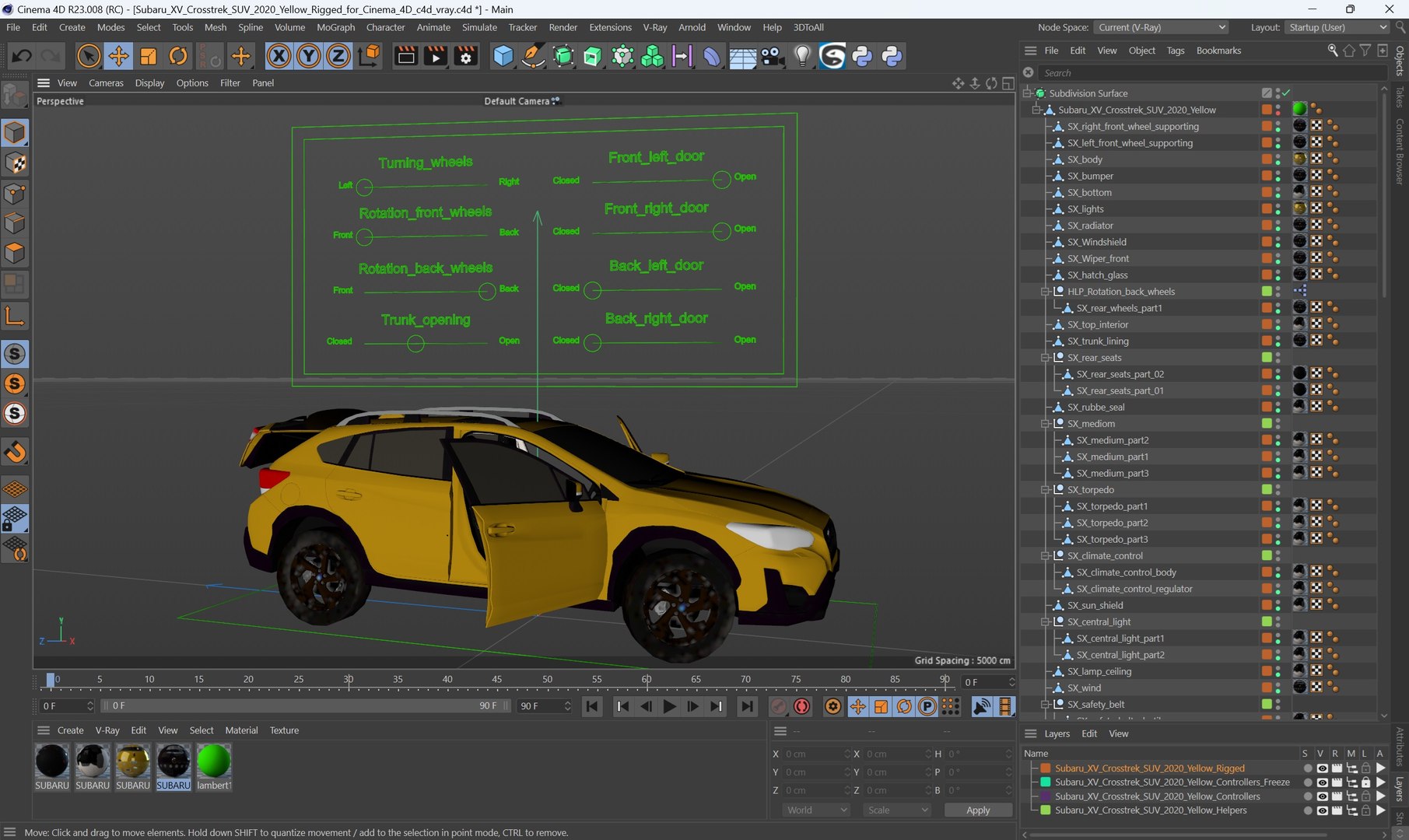
Task: Add a Cube primitive object
Action: point(503,56)
